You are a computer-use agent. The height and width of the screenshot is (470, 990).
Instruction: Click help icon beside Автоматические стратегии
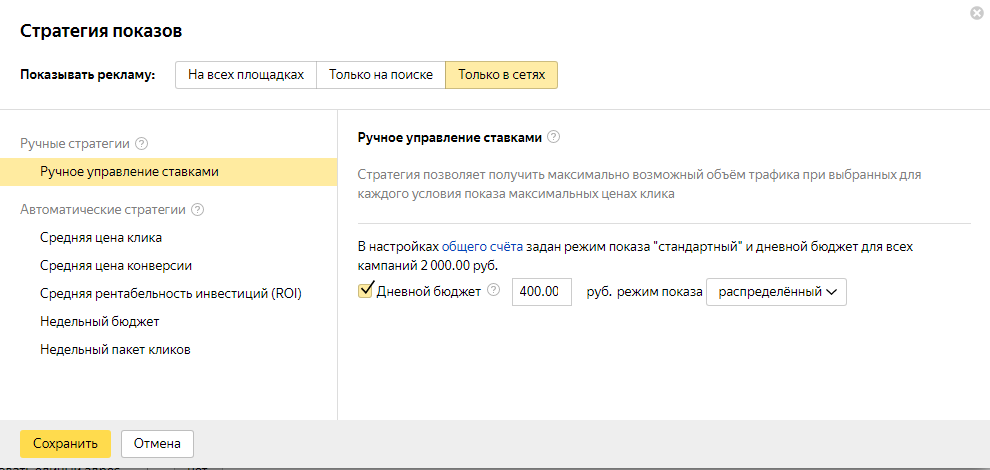(x=198, y=210)
